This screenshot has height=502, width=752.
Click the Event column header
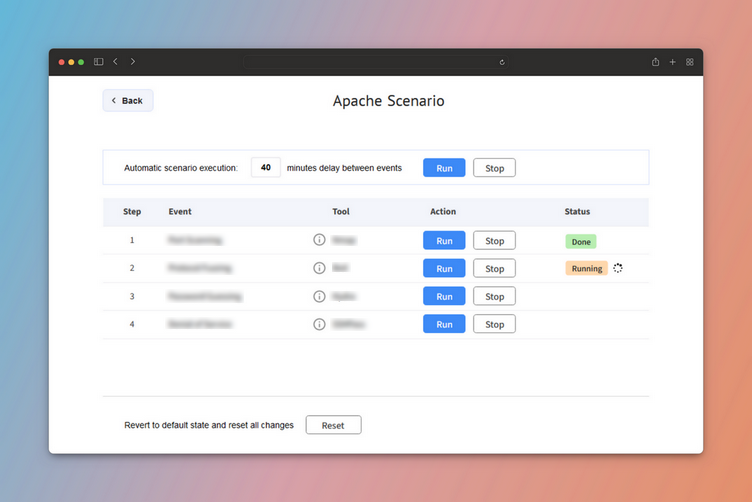[x=180, y=211]
